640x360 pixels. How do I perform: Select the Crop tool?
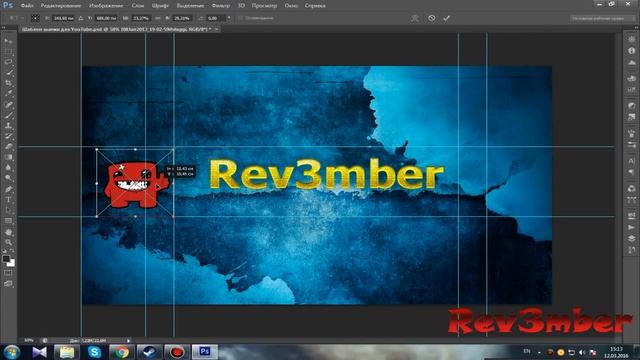tap(8, 83)
